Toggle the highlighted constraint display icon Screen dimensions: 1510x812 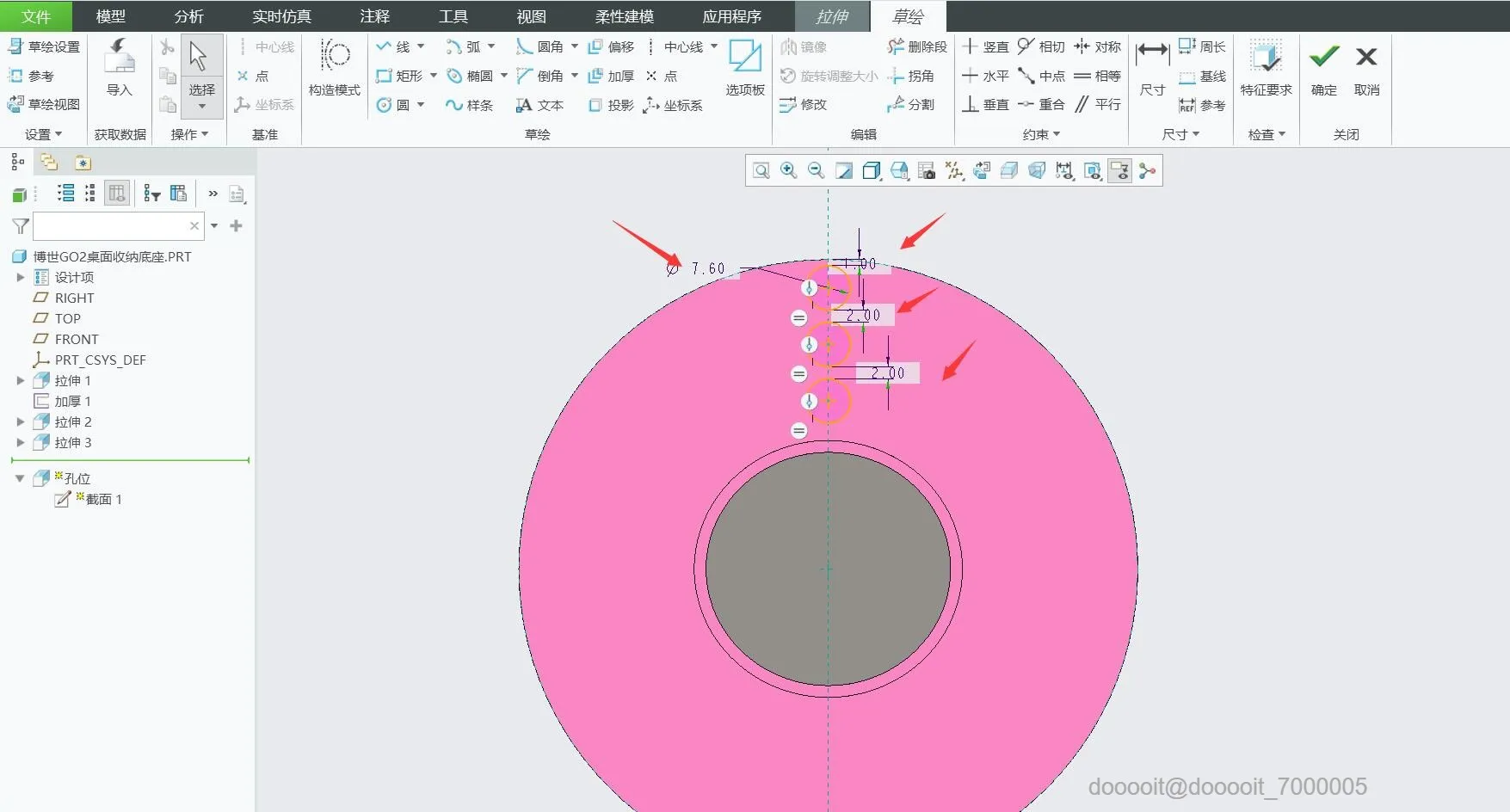click(x=1119, y=171)
